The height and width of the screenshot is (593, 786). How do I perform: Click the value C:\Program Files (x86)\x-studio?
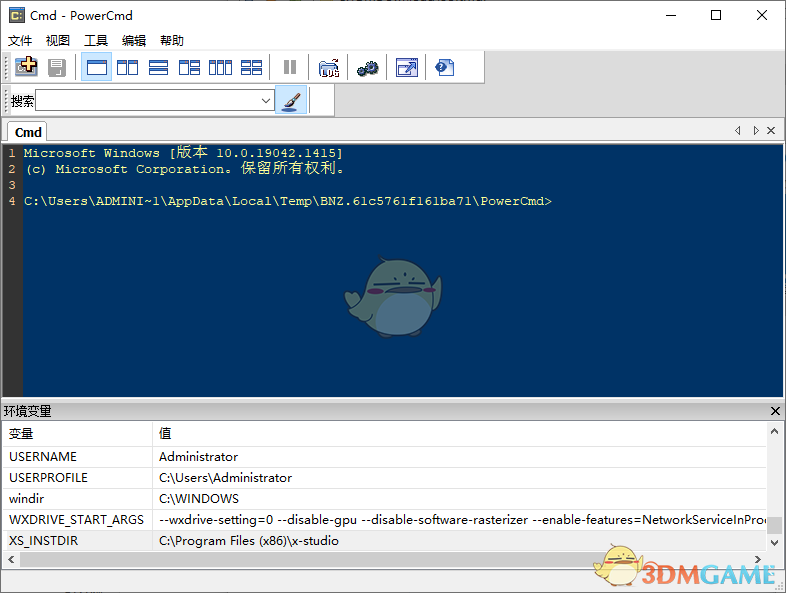coord(249,541)
